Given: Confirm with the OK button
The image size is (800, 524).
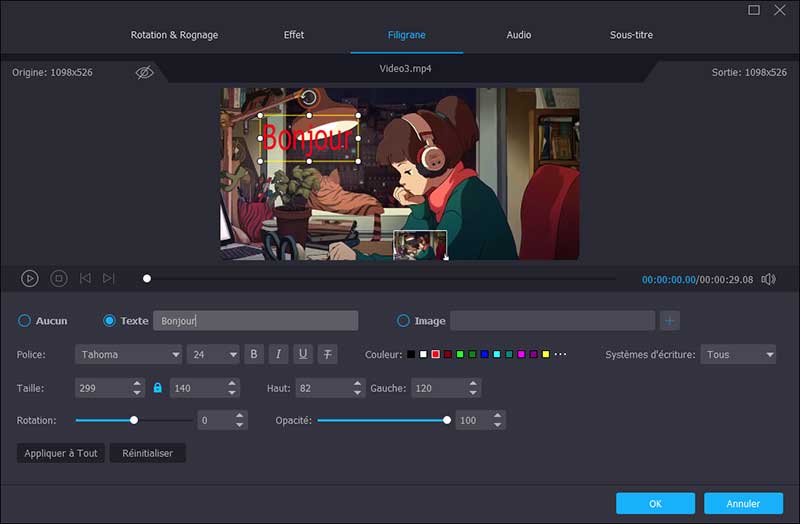Looking at the screenshot, I should 655,504.
